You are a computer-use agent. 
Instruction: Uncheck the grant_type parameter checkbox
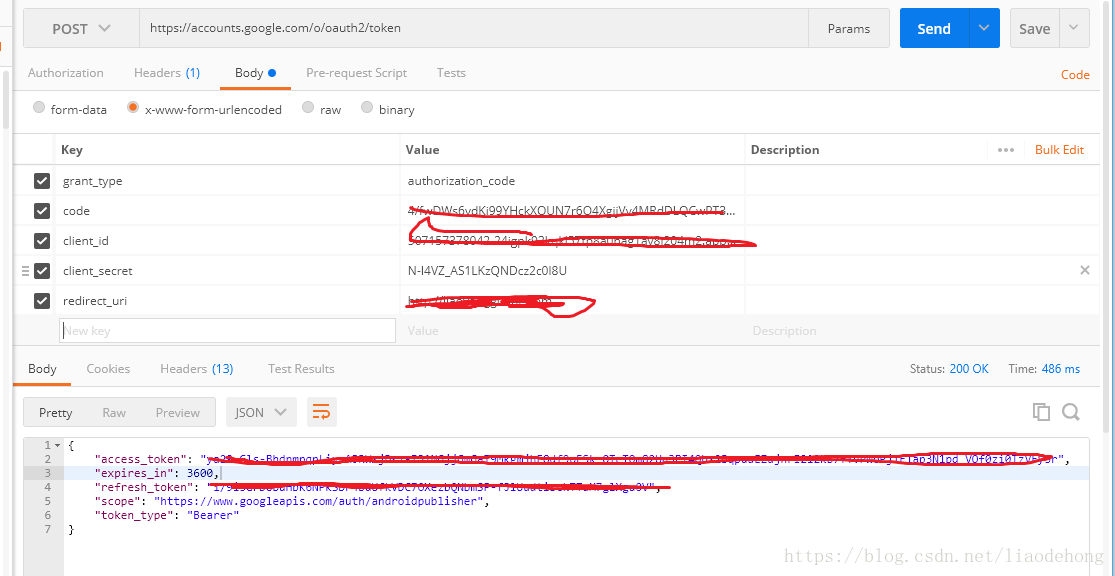[42, 181]
